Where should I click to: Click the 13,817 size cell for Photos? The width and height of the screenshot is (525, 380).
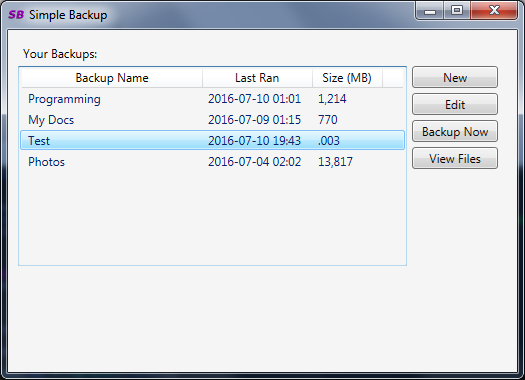335,162
